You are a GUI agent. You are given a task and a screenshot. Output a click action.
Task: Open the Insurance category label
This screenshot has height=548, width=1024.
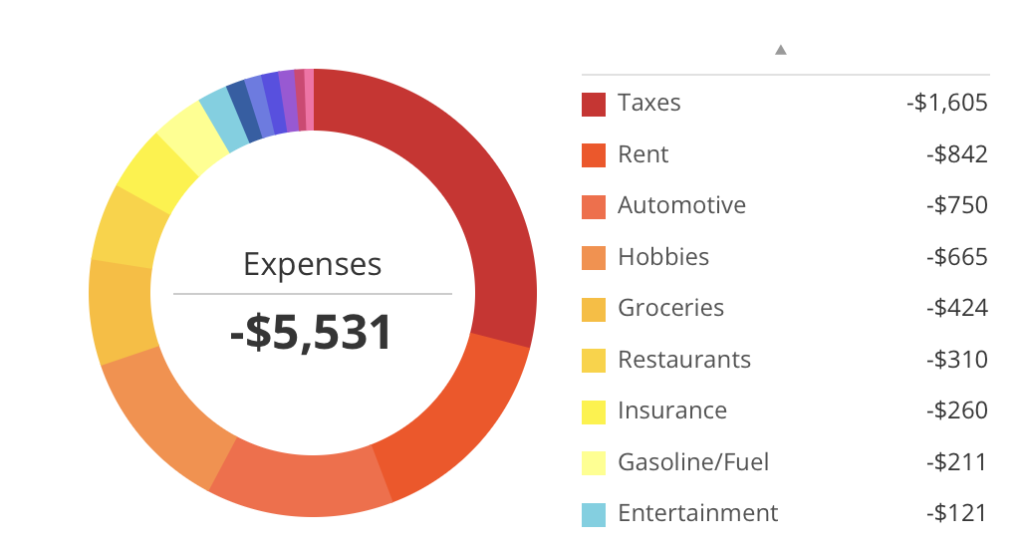pos(672,411)
